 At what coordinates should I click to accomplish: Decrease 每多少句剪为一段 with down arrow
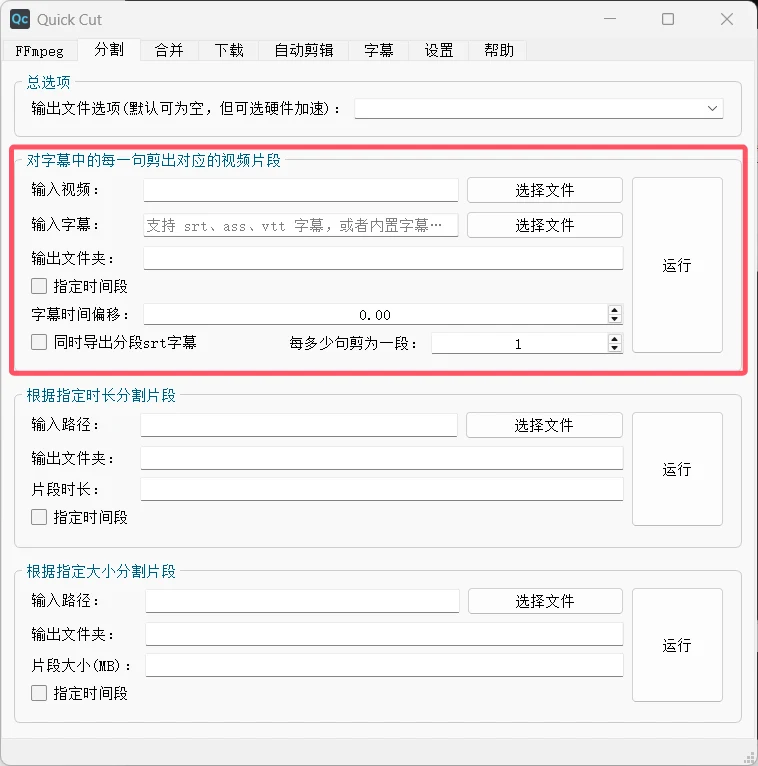coord(615,348)
